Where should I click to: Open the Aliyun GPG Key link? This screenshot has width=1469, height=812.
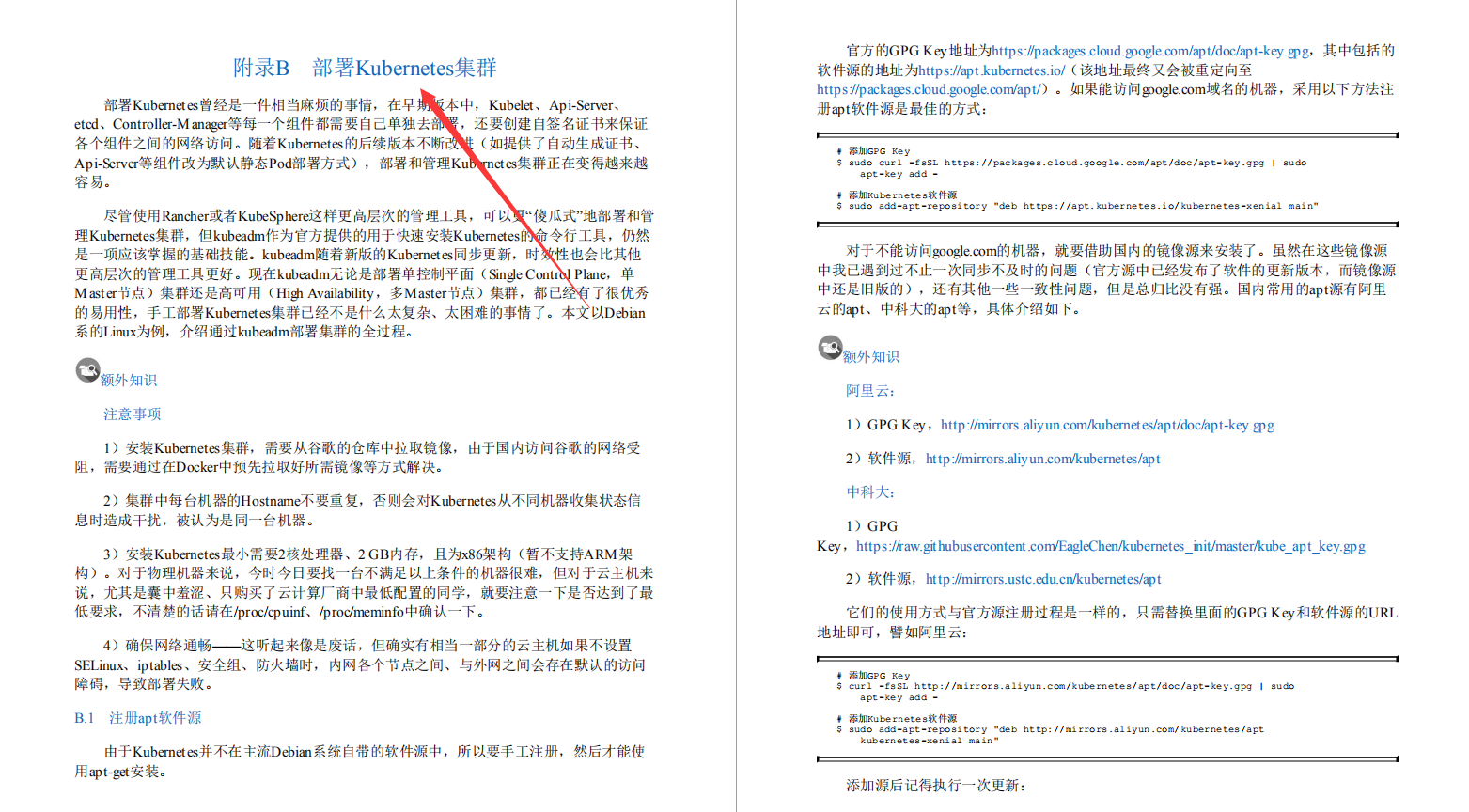pos(1107,424)
